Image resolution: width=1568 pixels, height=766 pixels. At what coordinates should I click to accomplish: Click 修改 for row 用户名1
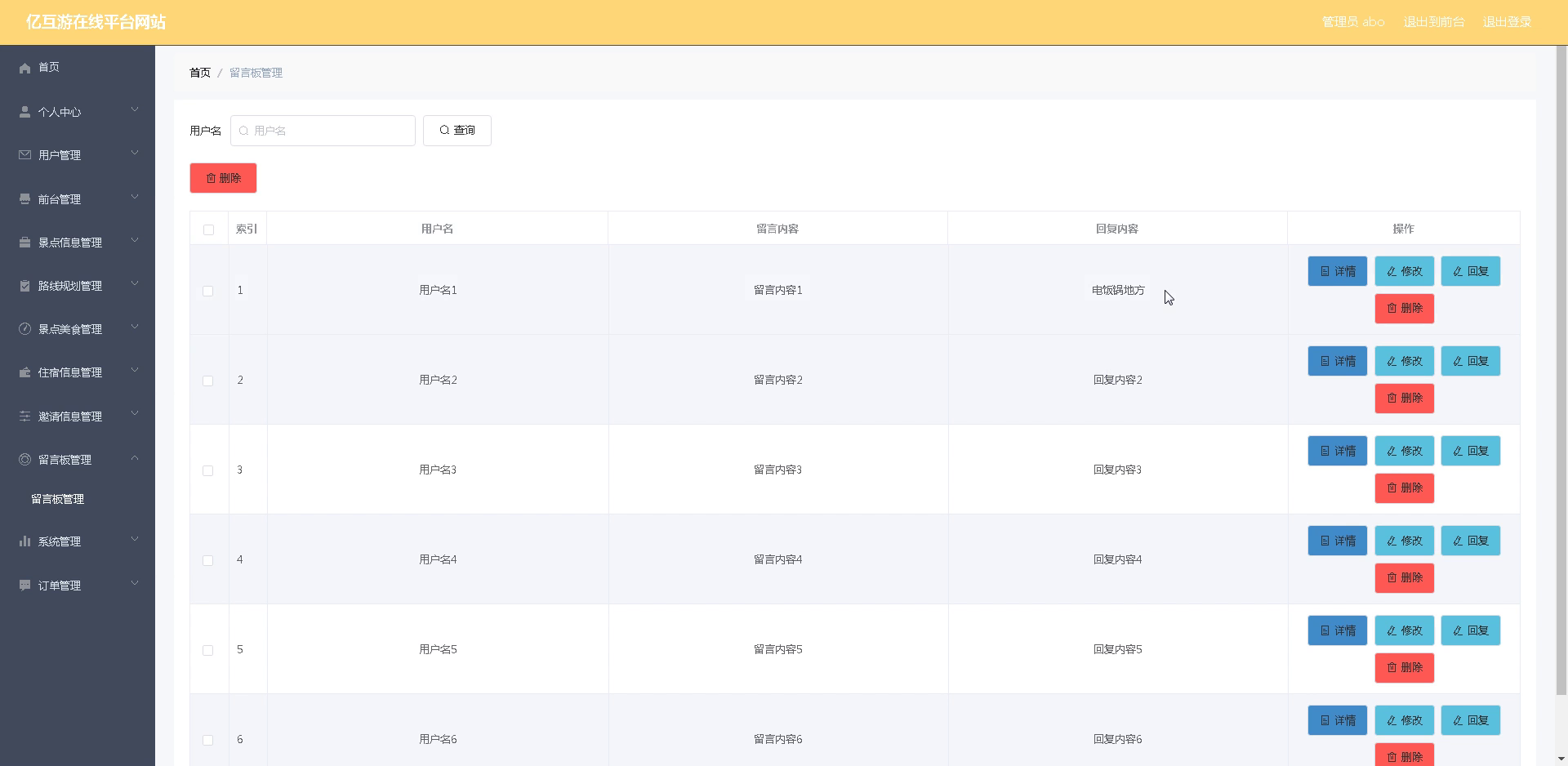pos(1404,271)
